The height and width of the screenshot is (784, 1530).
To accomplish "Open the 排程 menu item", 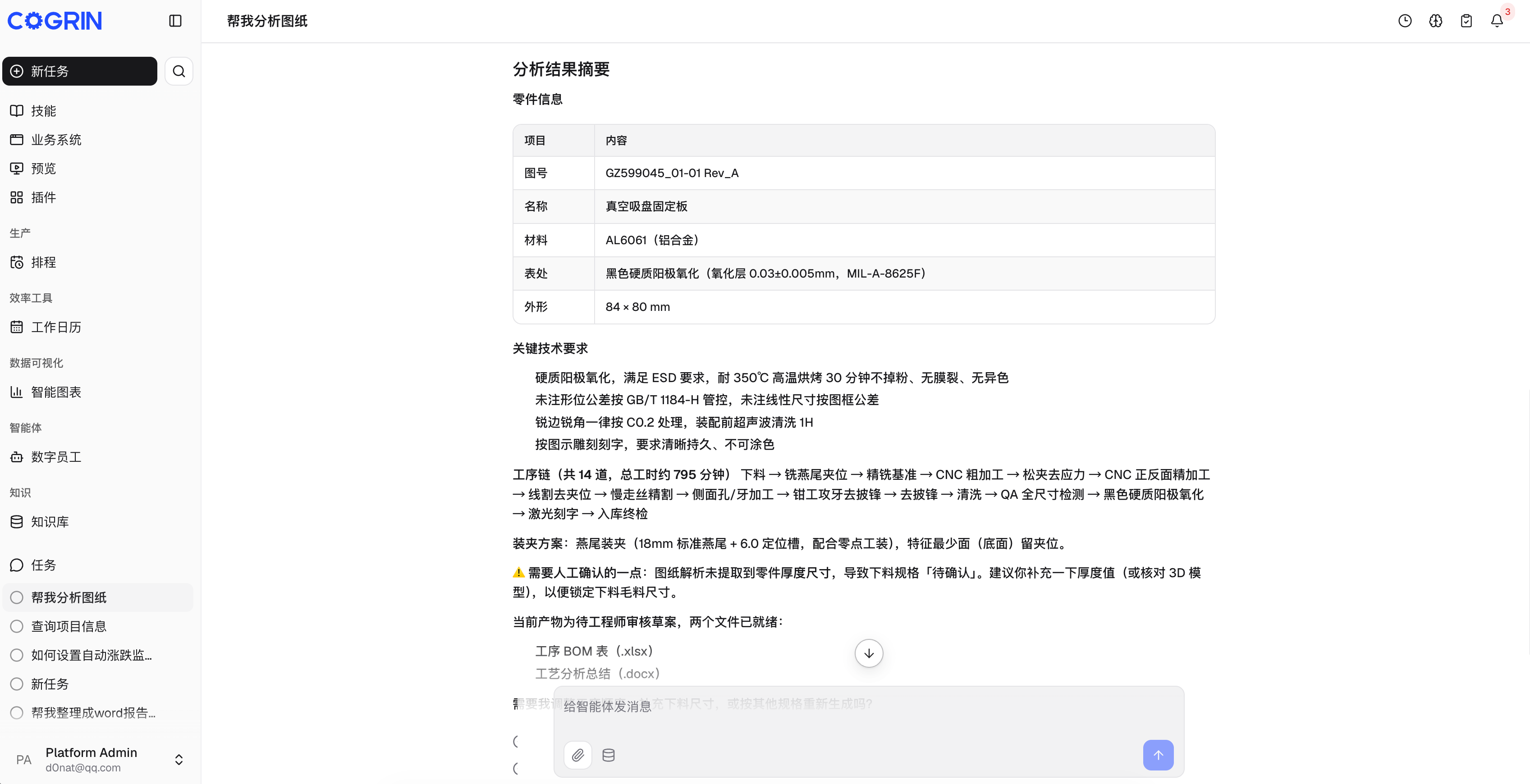I will [98, 262].
